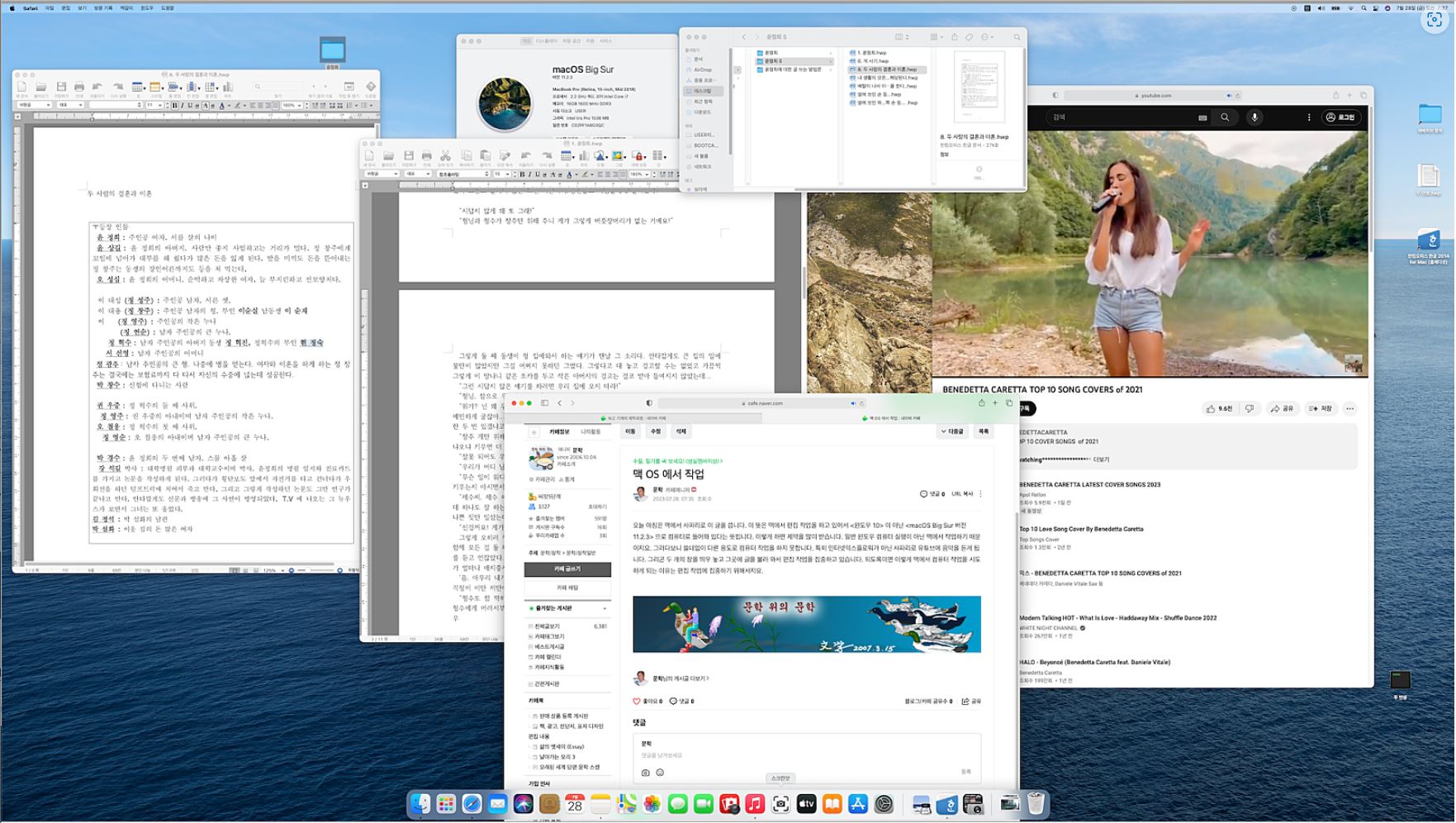The height and width of the screenshot is (823, 1456).
Task: Click the 카페 글쓰기 button
Action: [x=567, y=569]
